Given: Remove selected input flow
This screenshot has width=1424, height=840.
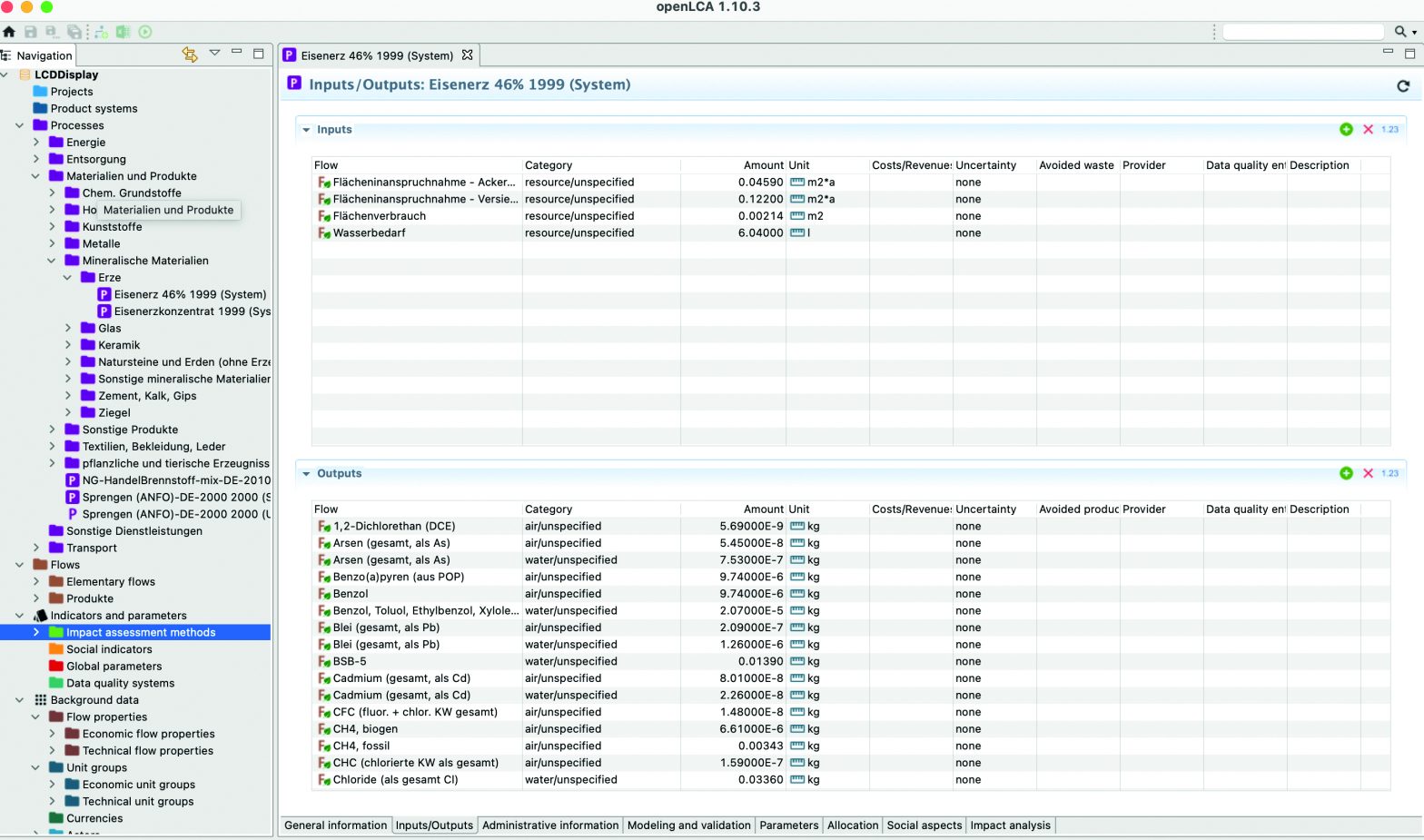Looking at the screenshot, I should tap(1369, 130).
